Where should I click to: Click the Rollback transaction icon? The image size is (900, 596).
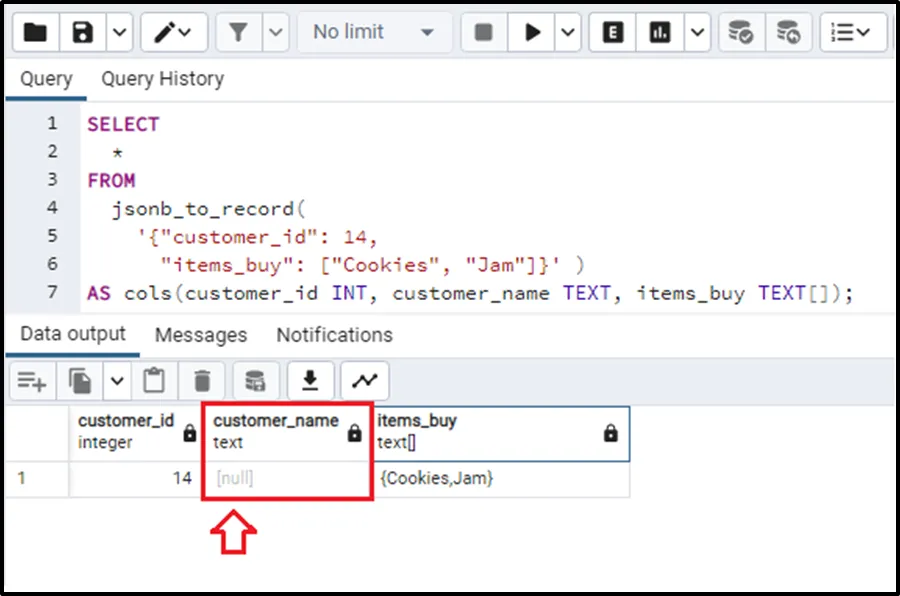click(789, 33)
